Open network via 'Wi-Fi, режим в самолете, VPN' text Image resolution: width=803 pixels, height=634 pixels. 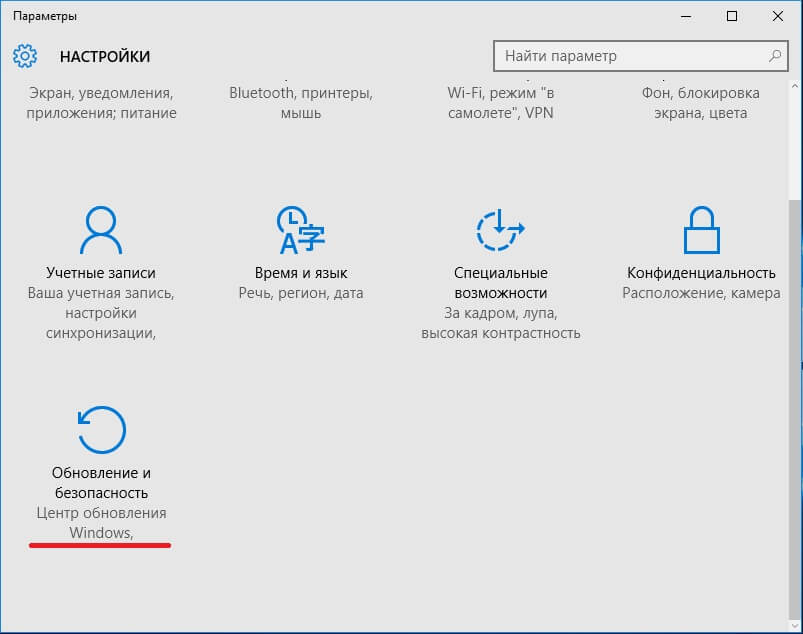[x=500, y=103]
